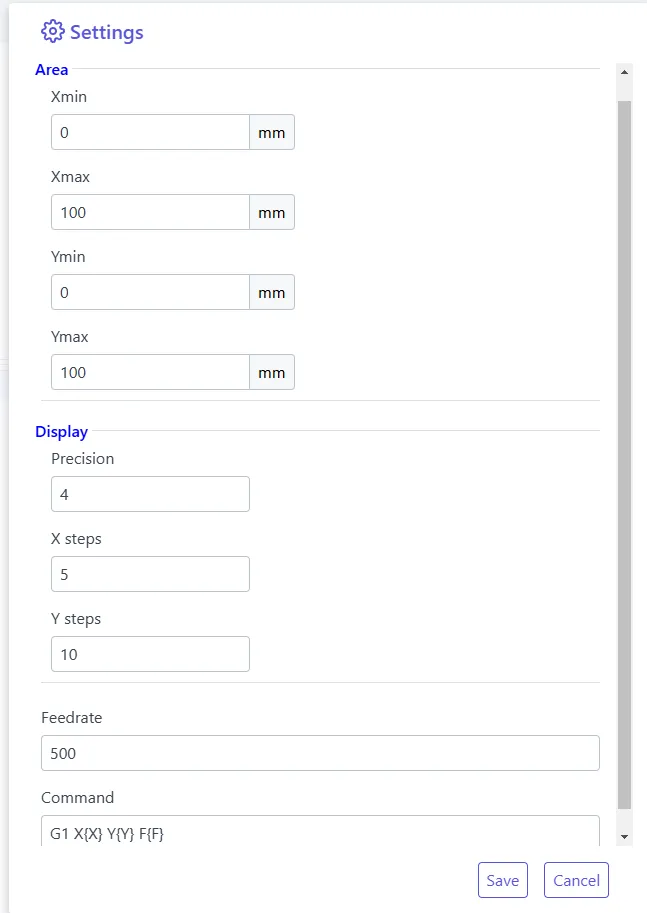Click the Y steps field
This screenshot has height=913, width=647.
point(150,654)
